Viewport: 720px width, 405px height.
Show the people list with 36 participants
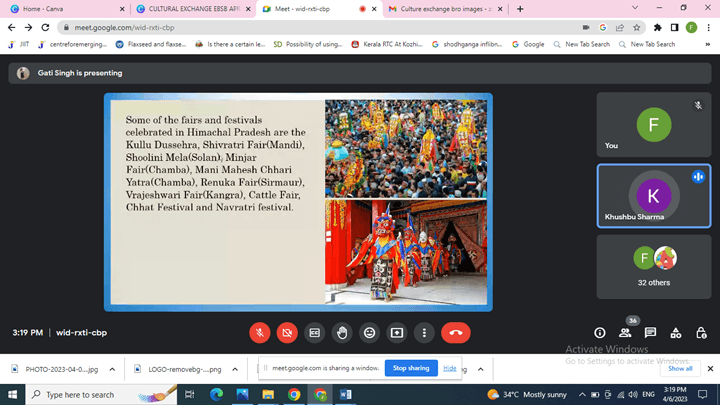click(x=625, y=333)
